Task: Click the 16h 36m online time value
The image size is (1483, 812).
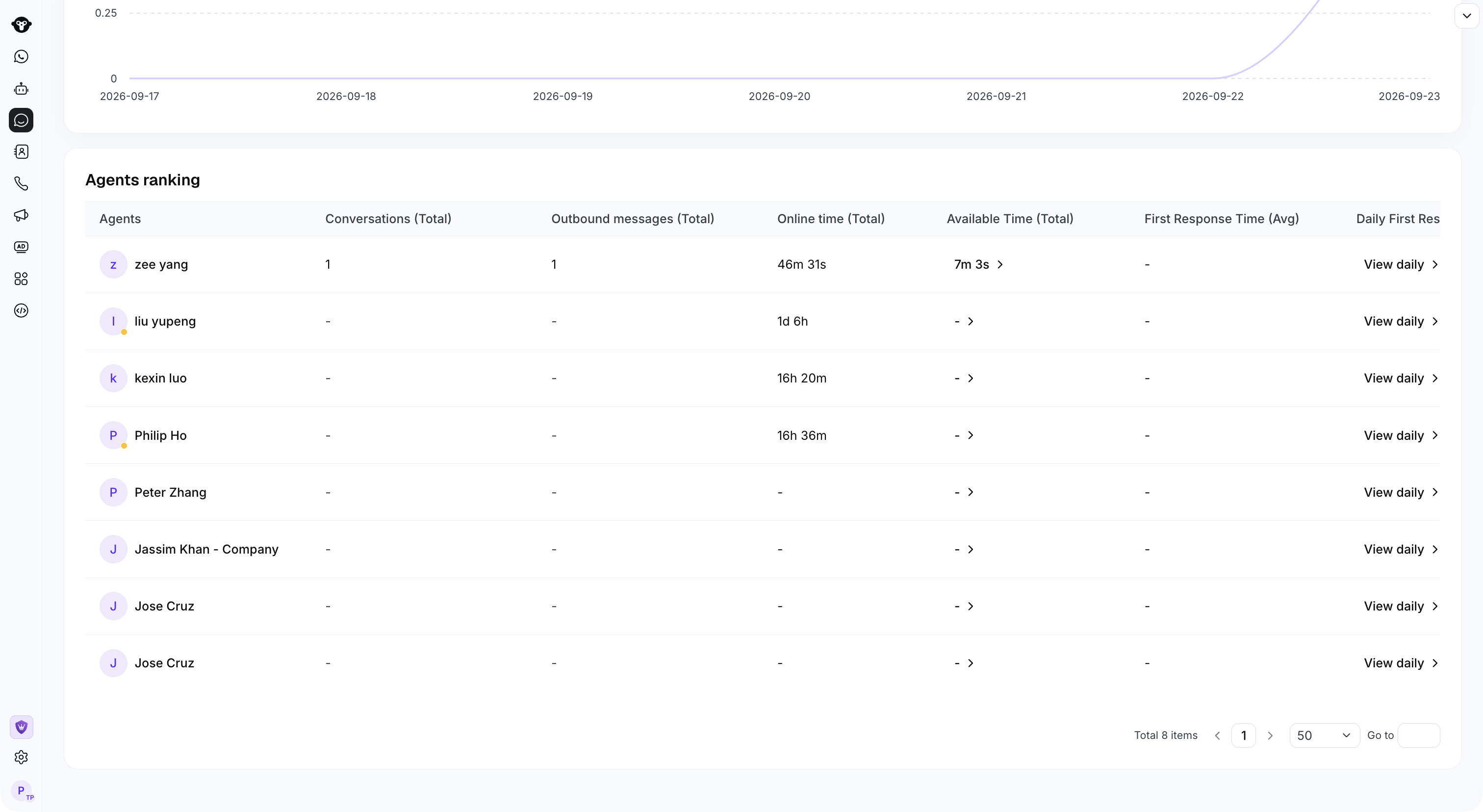Action: [x=802, y=435]
